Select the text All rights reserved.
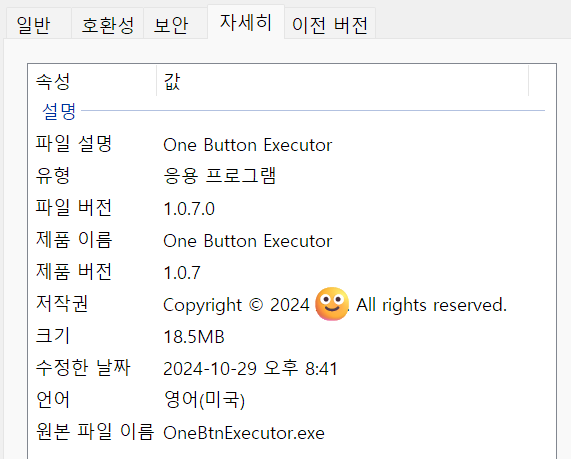The height and width of the screenshot is (459, 571). (x=432, y=305)
